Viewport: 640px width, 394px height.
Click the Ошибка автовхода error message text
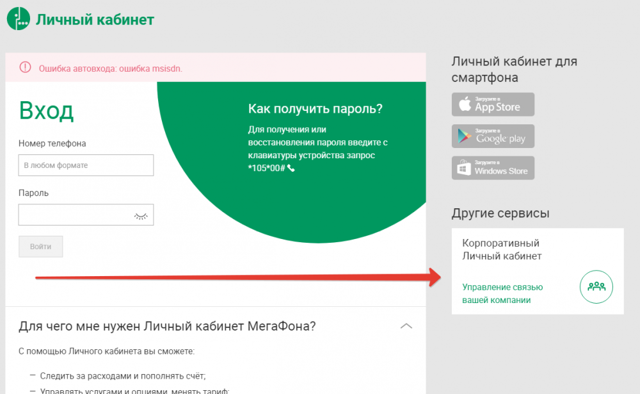click(110, 69)
